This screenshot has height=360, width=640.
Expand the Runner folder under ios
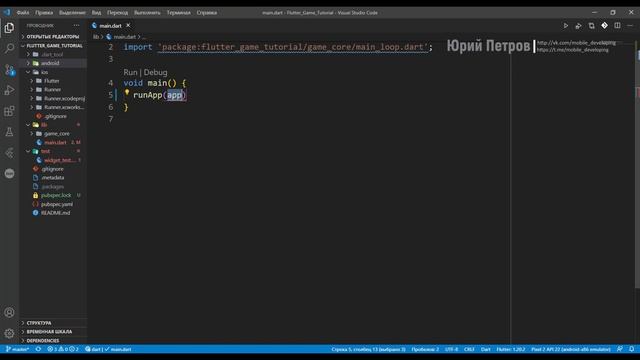[53, 90]
